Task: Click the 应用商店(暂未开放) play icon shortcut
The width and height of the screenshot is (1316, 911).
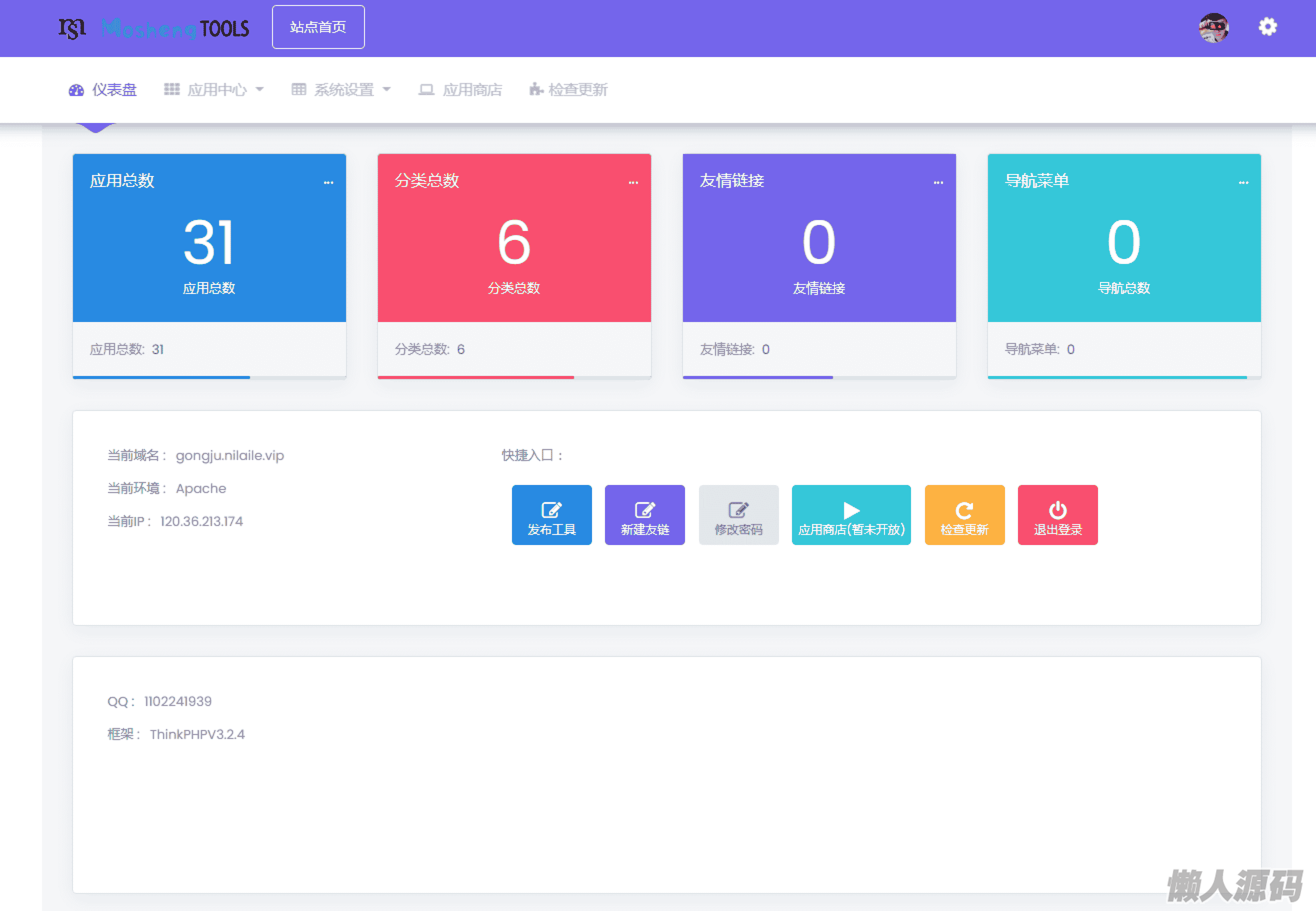Action: pos(851,515)
